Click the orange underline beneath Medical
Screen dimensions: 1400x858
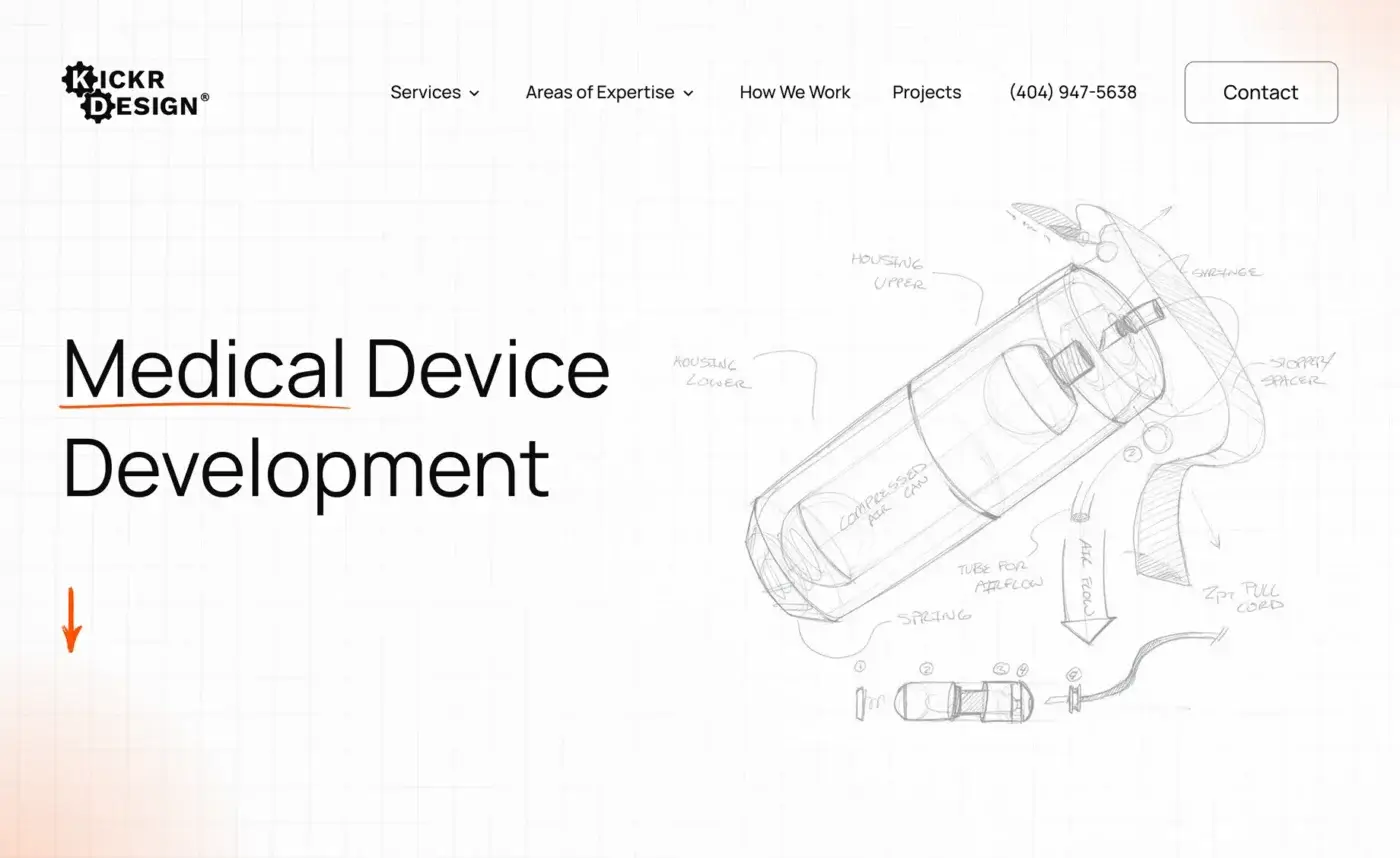click(x=205, y=404)
